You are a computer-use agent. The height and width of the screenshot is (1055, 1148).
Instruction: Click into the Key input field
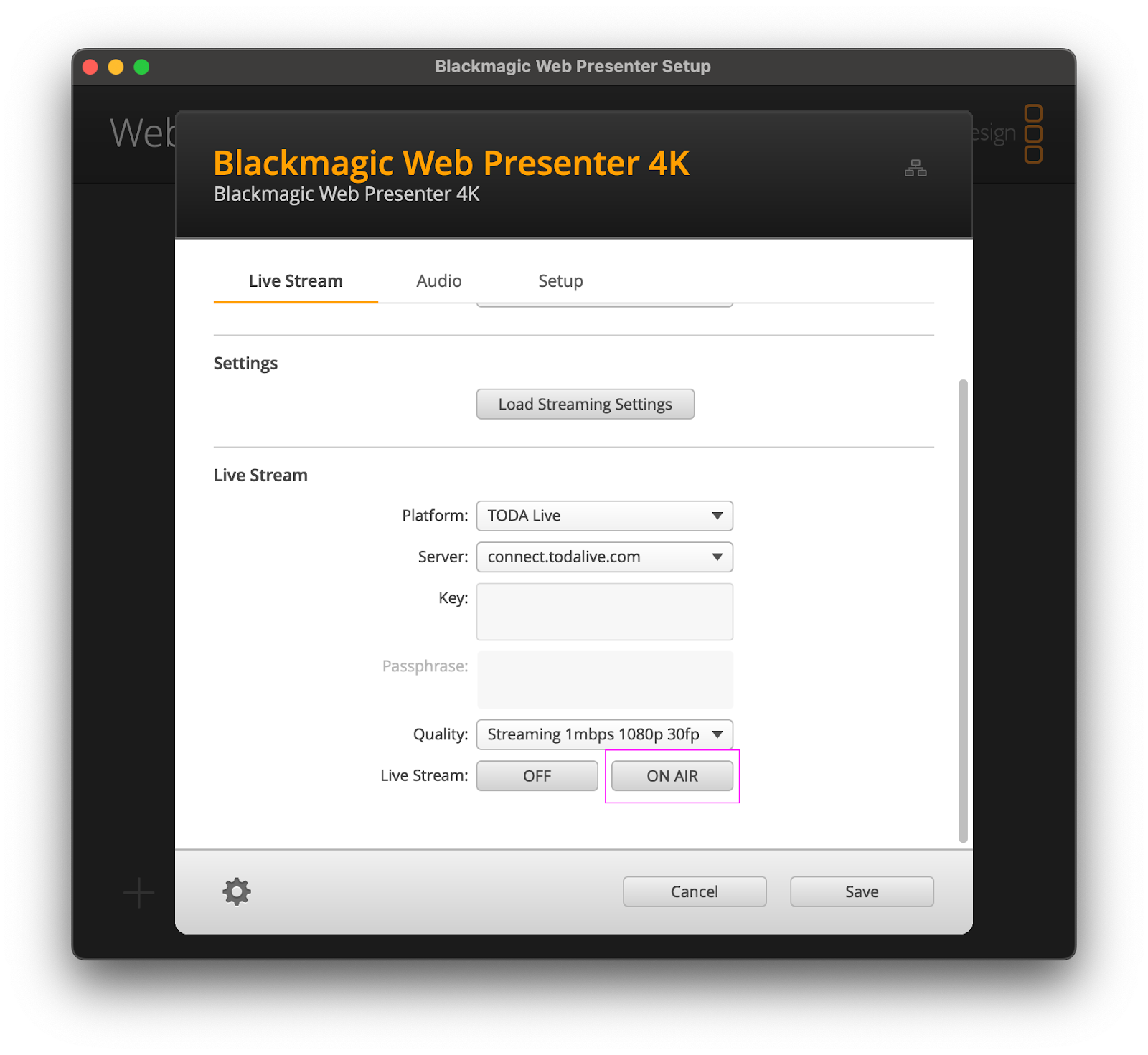[x=605, y=612]
